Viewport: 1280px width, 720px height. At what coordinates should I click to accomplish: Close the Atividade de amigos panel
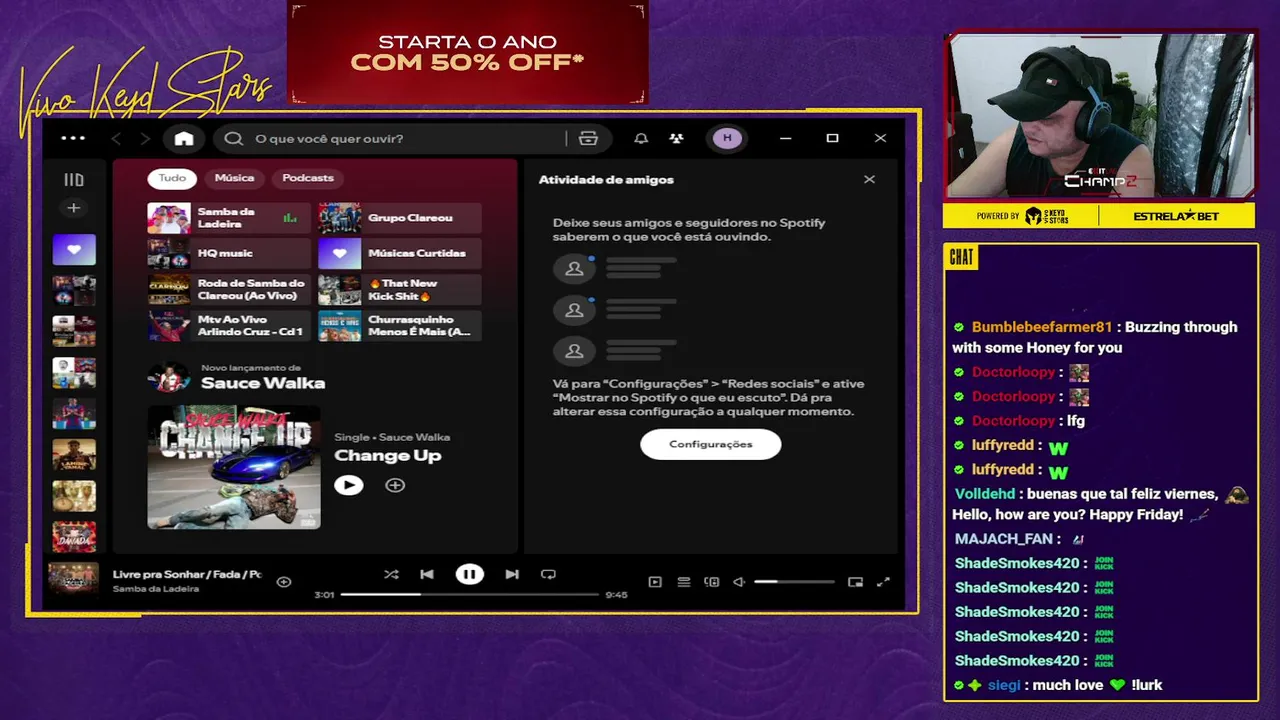pyautogui.click(x=869, y=179)
